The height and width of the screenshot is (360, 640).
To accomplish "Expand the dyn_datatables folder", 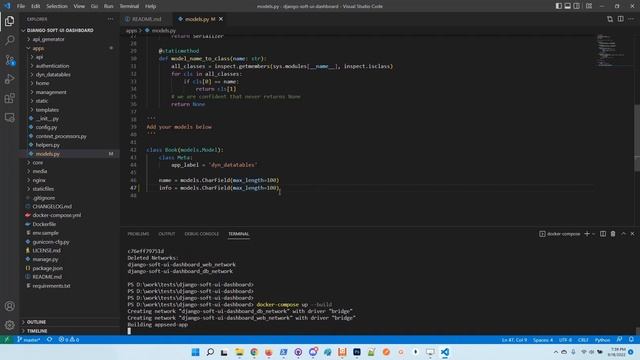I will (53, 75).
